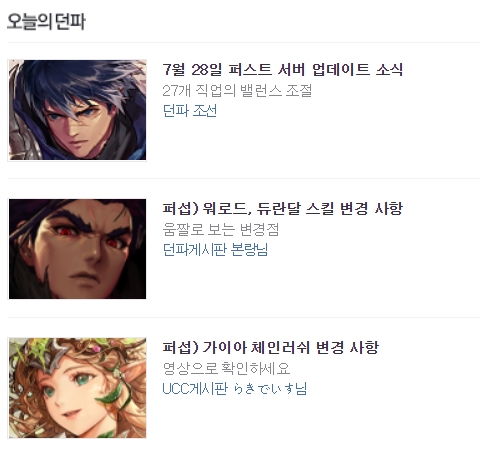Click 밸런스 in the first item's description
The width and height of the screenshot is (480, 451).
click(261, 91)
